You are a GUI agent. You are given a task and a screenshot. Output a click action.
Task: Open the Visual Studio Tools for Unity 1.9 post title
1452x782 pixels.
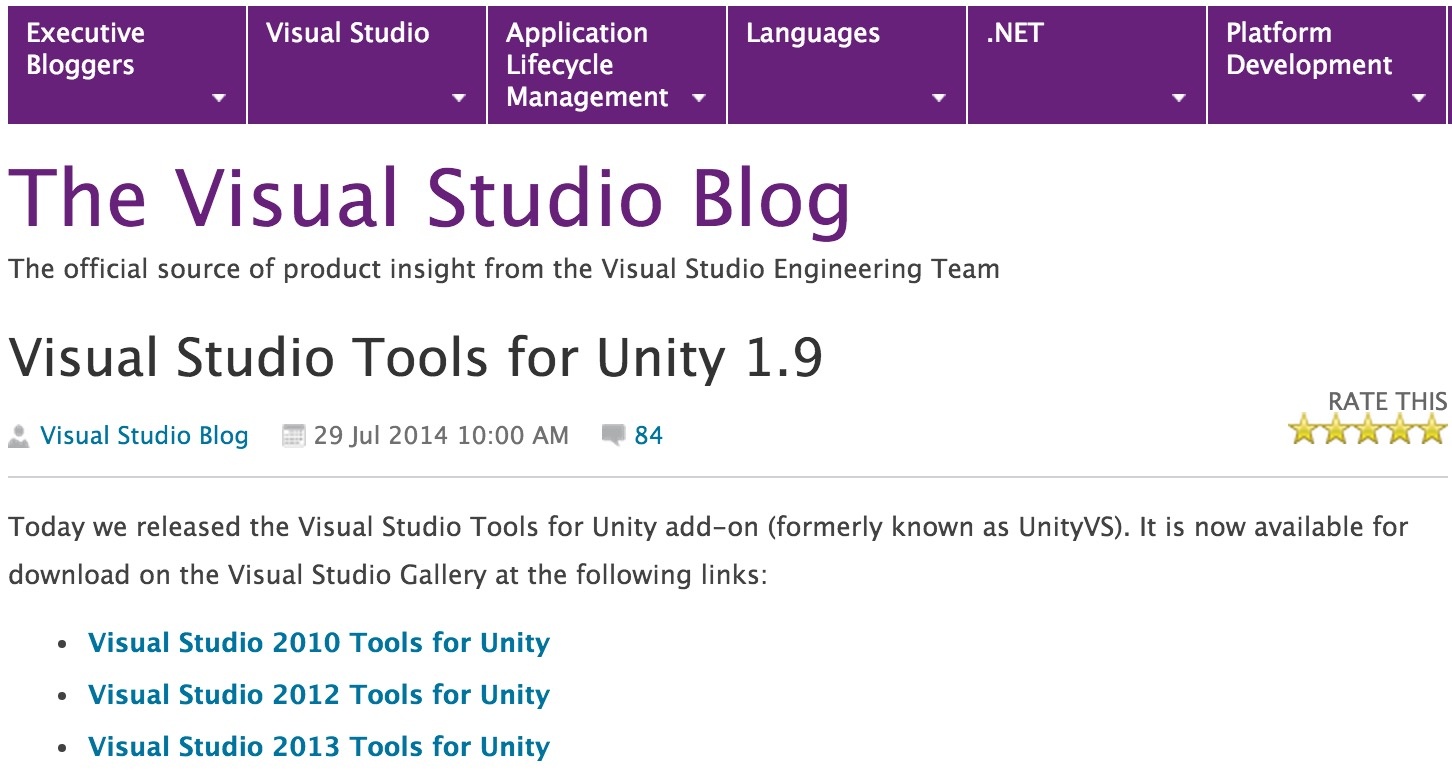pyautogui.click(x=415, y=358)
